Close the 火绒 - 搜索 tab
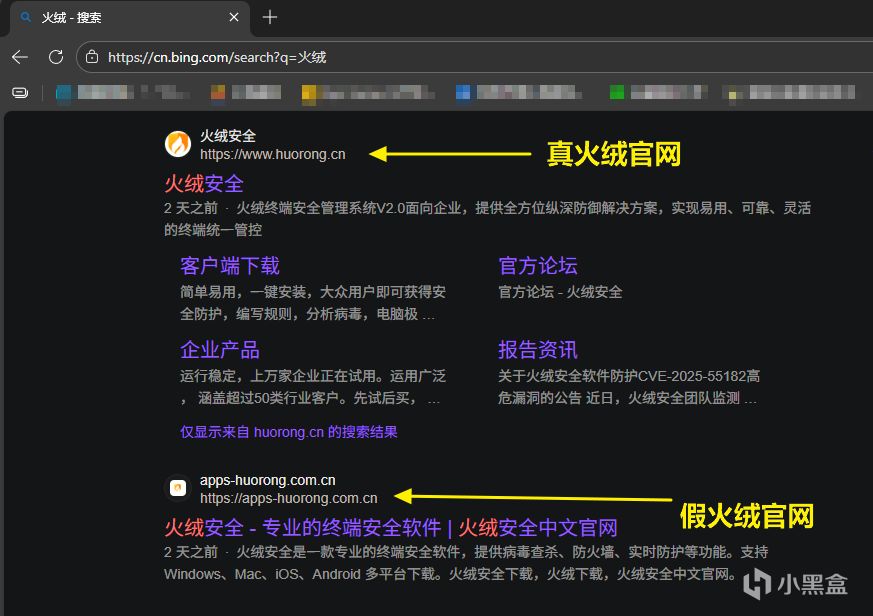This screenshot has width=873, height=616. click(234, 17)
